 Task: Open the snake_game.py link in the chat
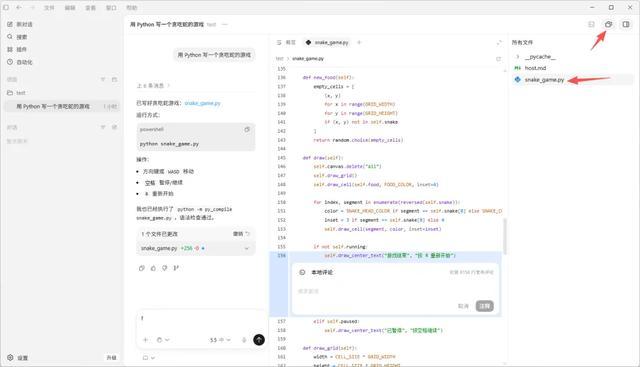click(x=202, y=103)
